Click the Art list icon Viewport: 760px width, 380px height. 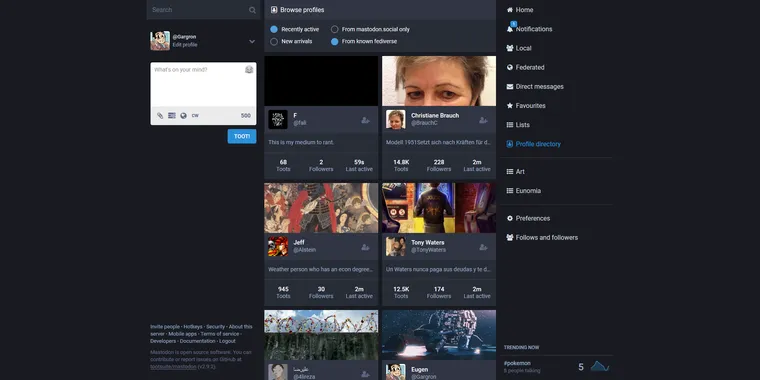[x=510, y=172]
